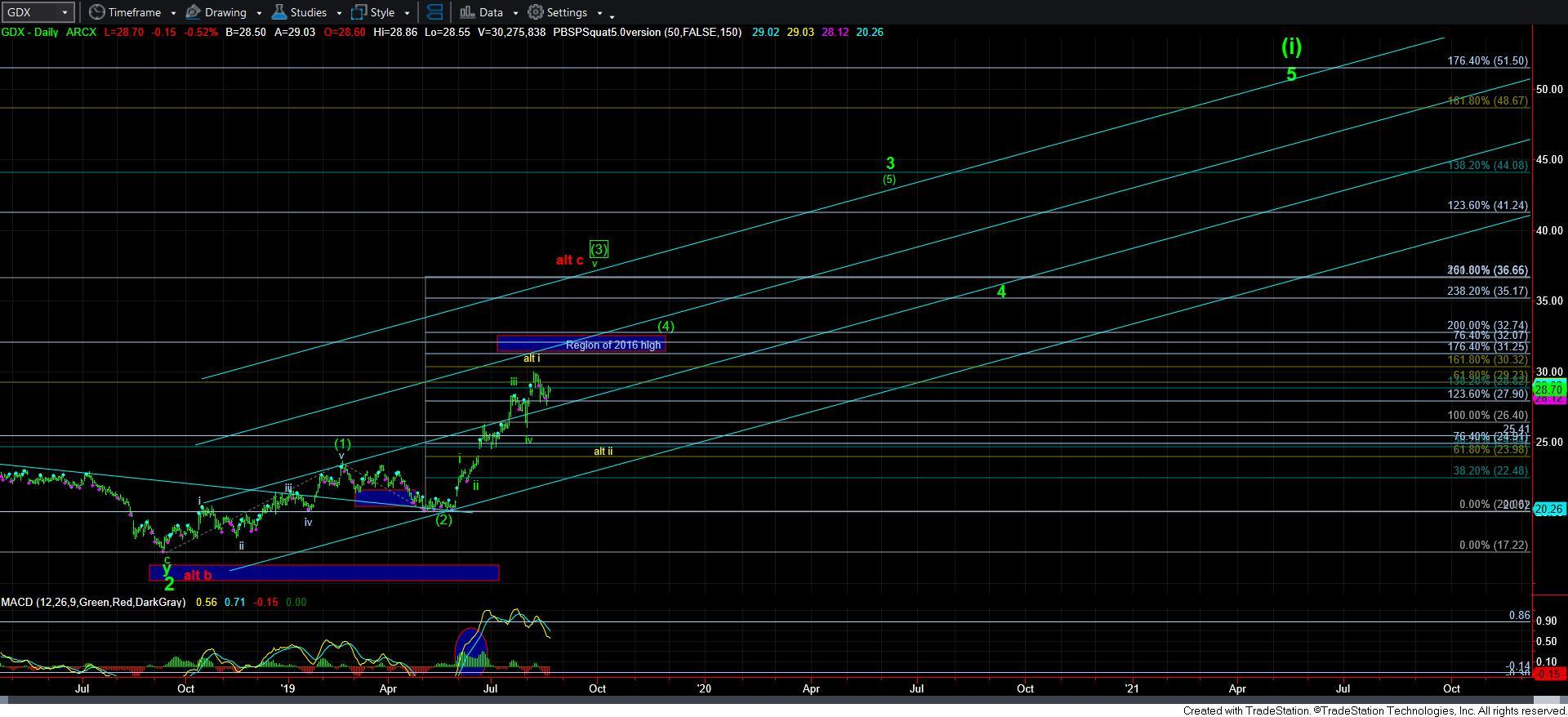
Task: Open the Style menu label
Action: click(x=382, y=12)
